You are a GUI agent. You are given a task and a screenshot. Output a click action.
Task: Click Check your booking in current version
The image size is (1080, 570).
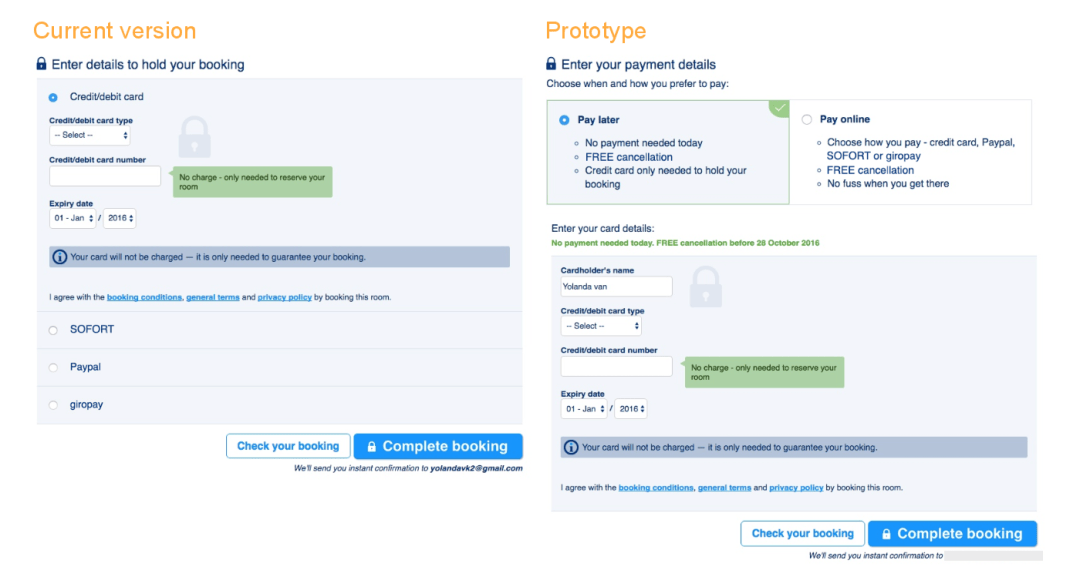(x=288, y=446)
